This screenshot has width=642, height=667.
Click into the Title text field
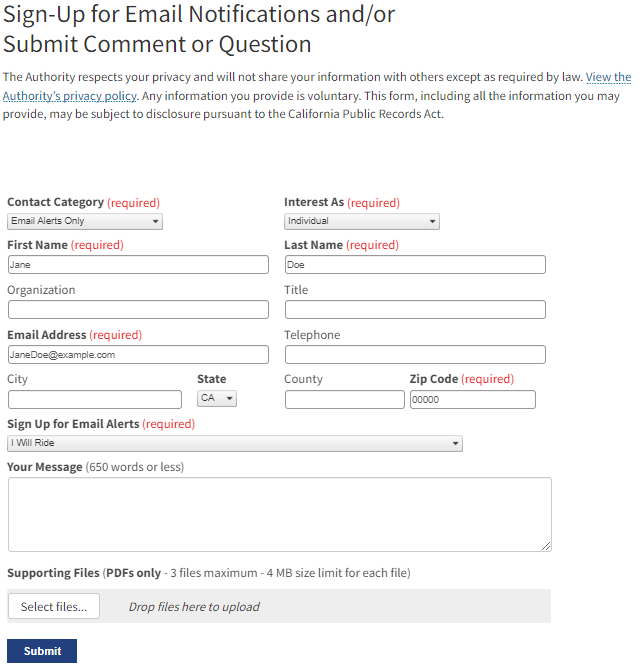click(415, 309)
